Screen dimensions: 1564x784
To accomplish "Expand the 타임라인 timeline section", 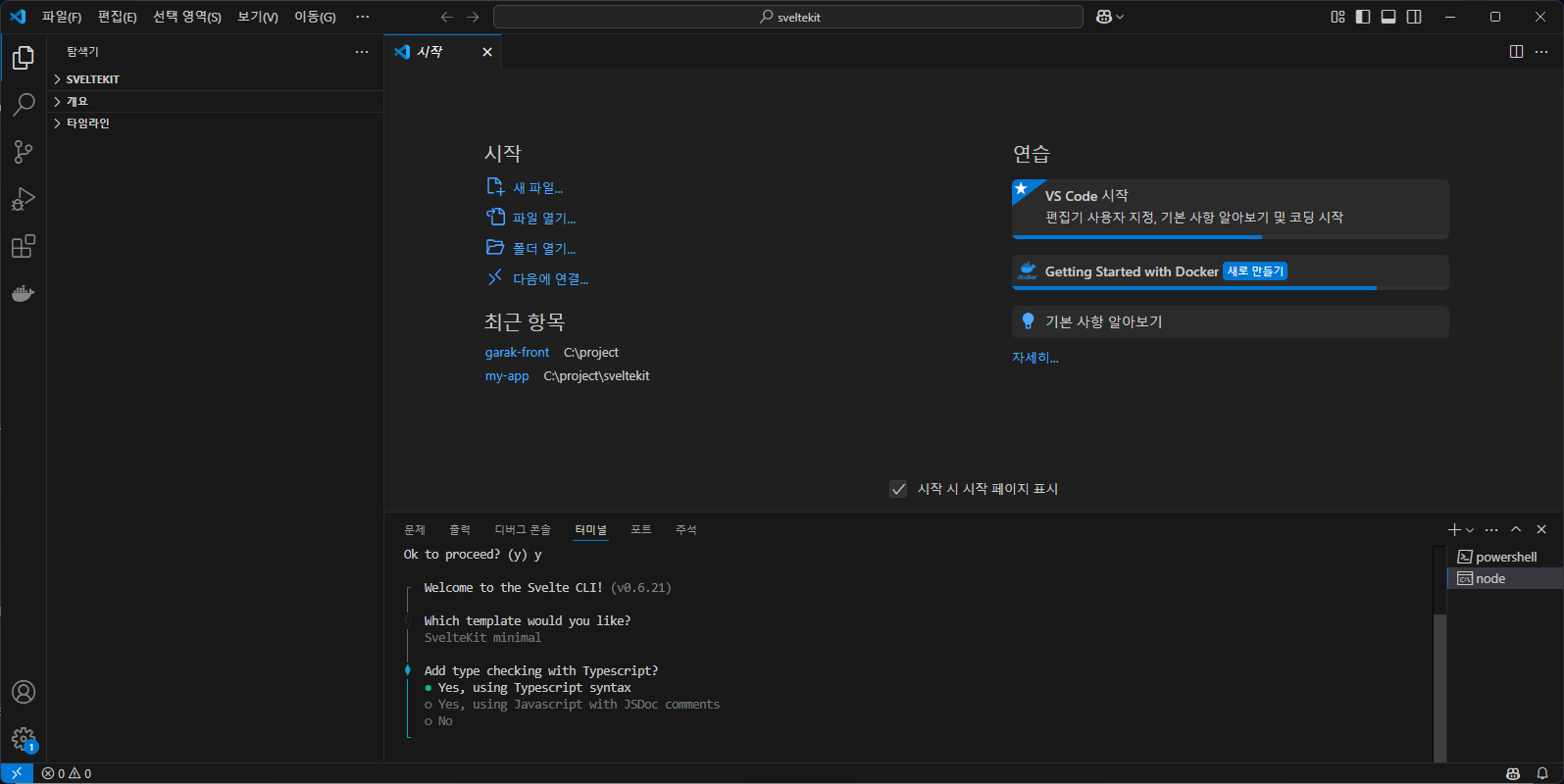I will 217,123.
